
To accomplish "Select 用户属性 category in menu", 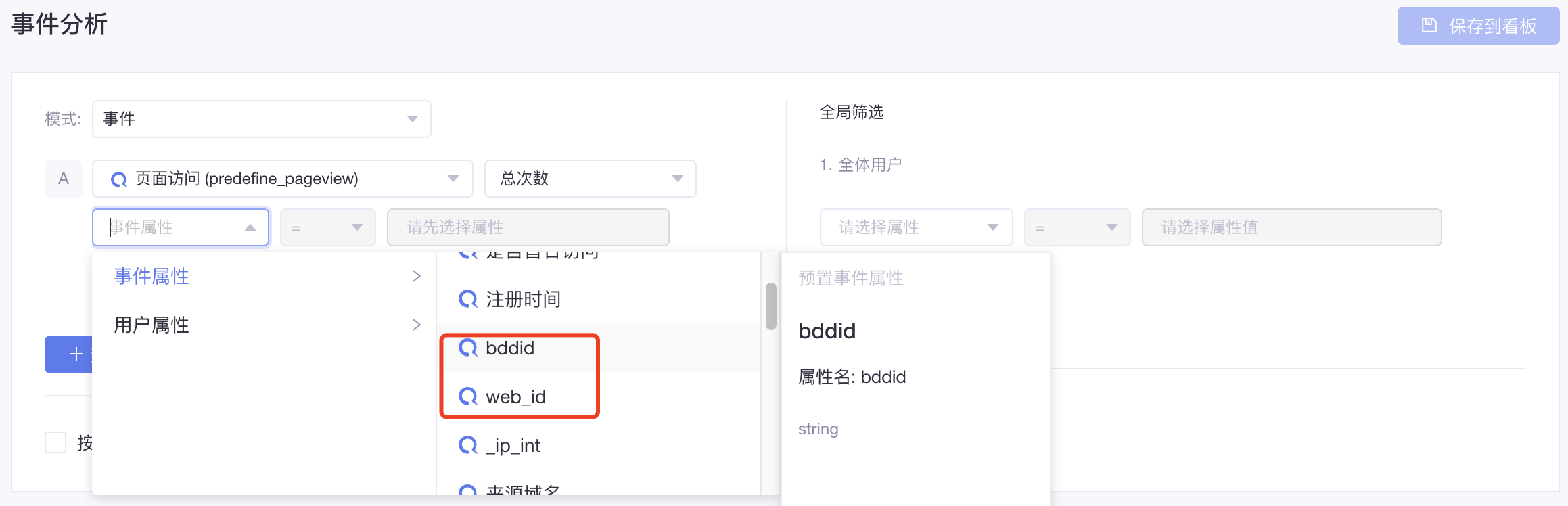I will (x=268, y=325).
